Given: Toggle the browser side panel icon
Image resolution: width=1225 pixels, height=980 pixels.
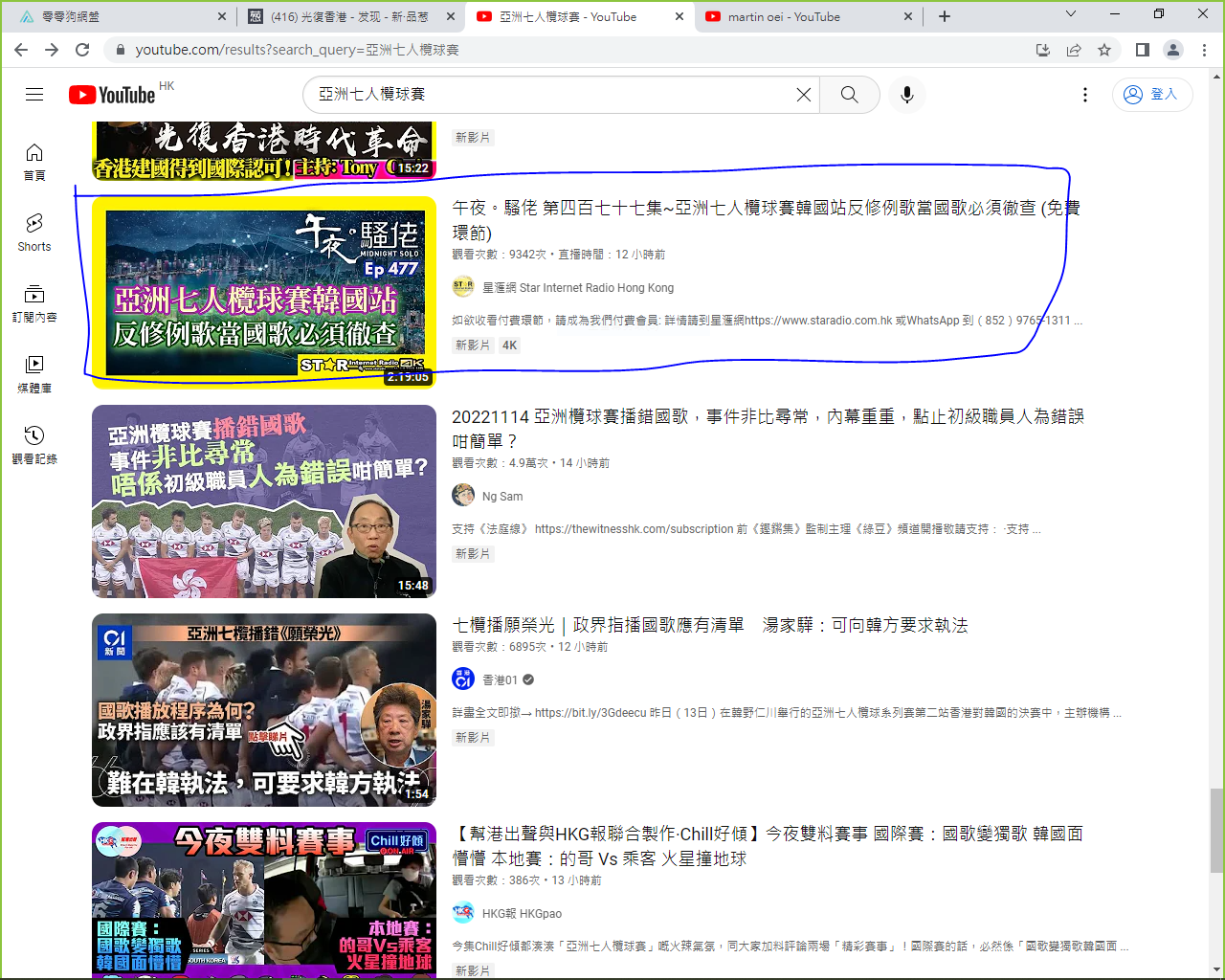Looking at the screenshot, I should [x=1142, y=50].
